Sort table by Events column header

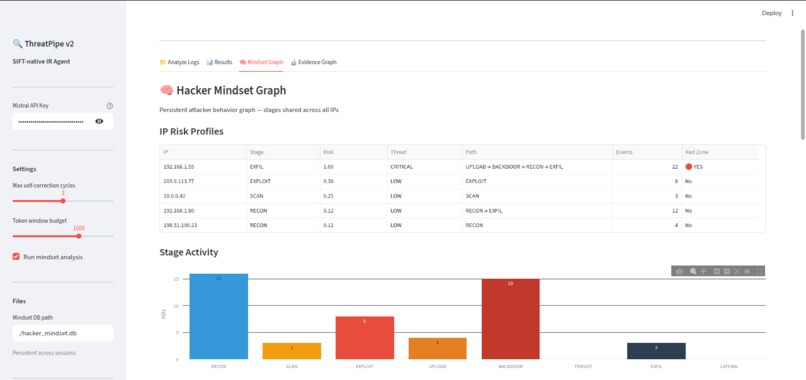(x=647, y=152)
